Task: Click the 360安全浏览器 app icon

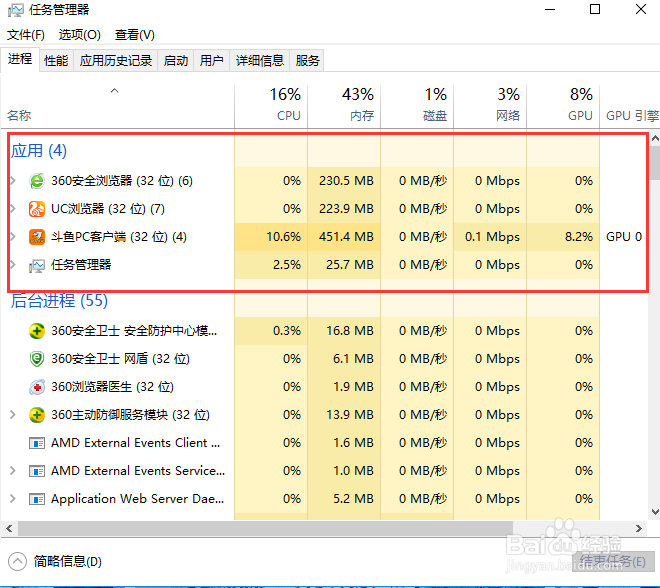Action: pyautogui.click(x=37, y=181)
